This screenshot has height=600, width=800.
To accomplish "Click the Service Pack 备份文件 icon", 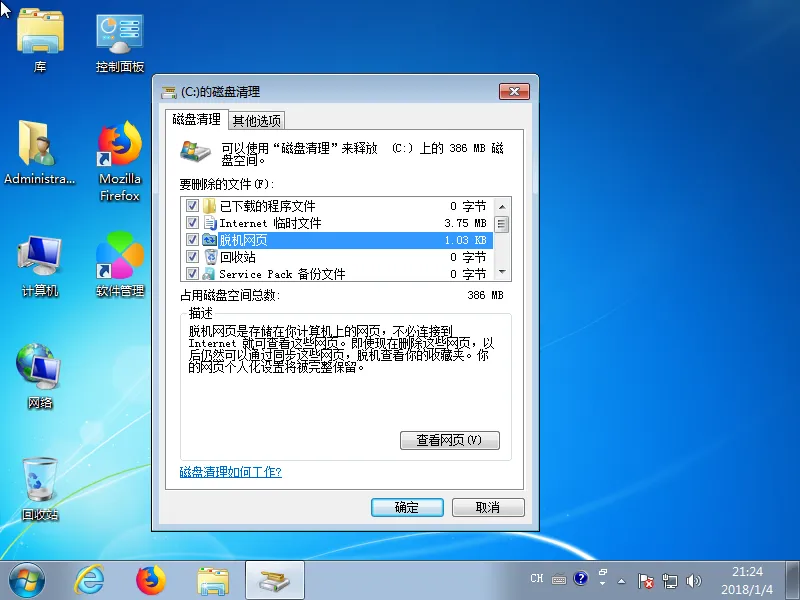I will (208, 274).
